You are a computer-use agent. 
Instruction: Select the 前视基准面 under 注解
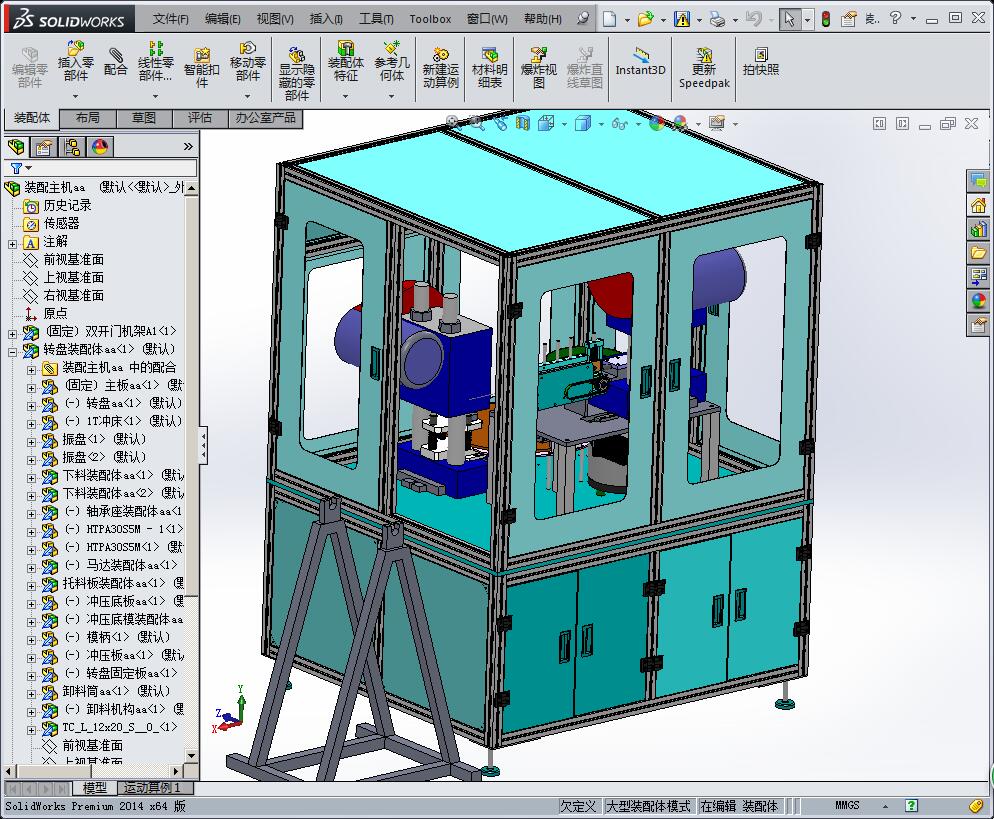click(x=74, y=259)
